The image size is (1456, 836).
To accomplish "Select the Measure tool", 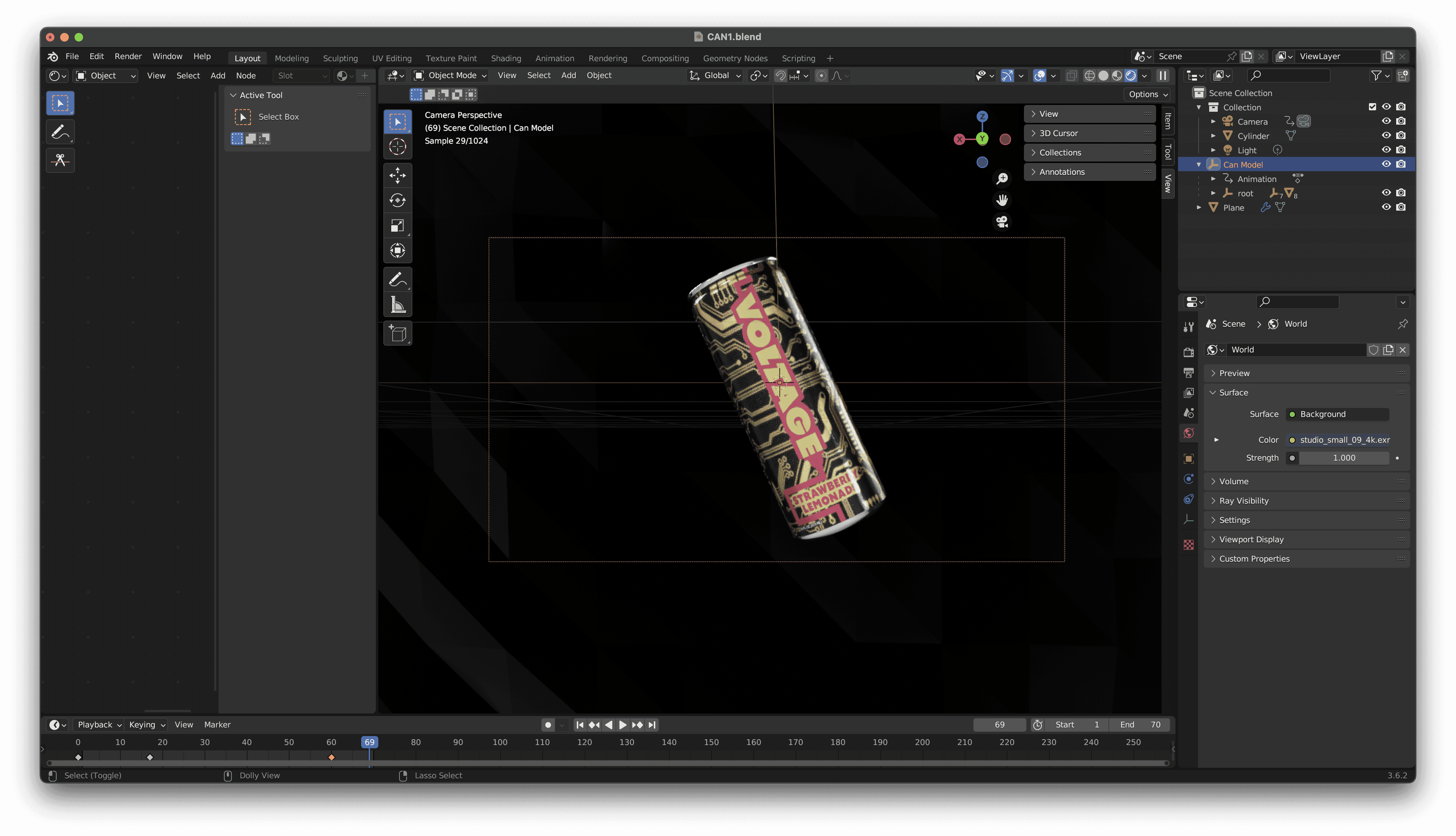I will (x=397, y=304).
